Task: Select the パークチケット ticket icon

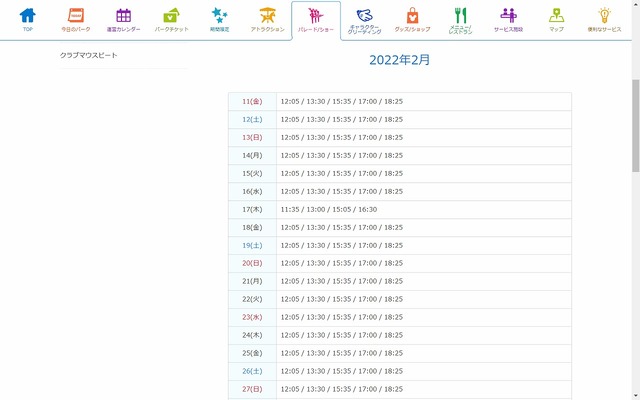Action: click(171, 19)
